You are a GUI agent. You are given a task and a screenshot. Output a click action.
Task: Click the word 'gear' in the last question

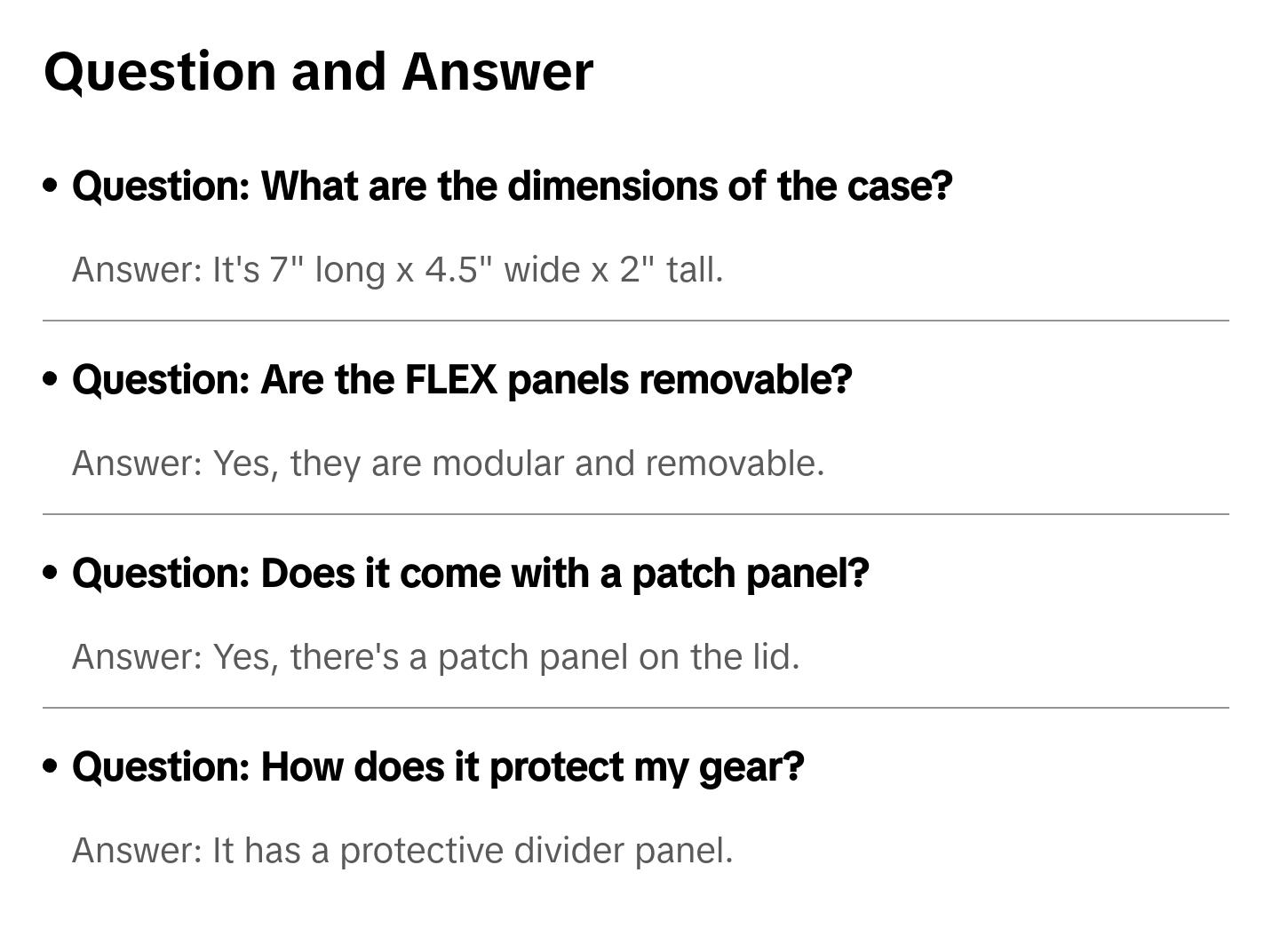pos(751,767)
